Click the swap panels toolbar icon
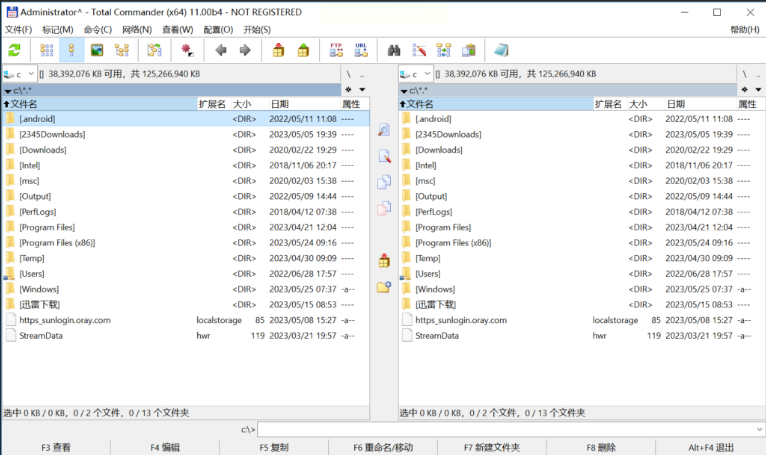The width and height of the screenshot is (766, 455). [x=154, y=50]
